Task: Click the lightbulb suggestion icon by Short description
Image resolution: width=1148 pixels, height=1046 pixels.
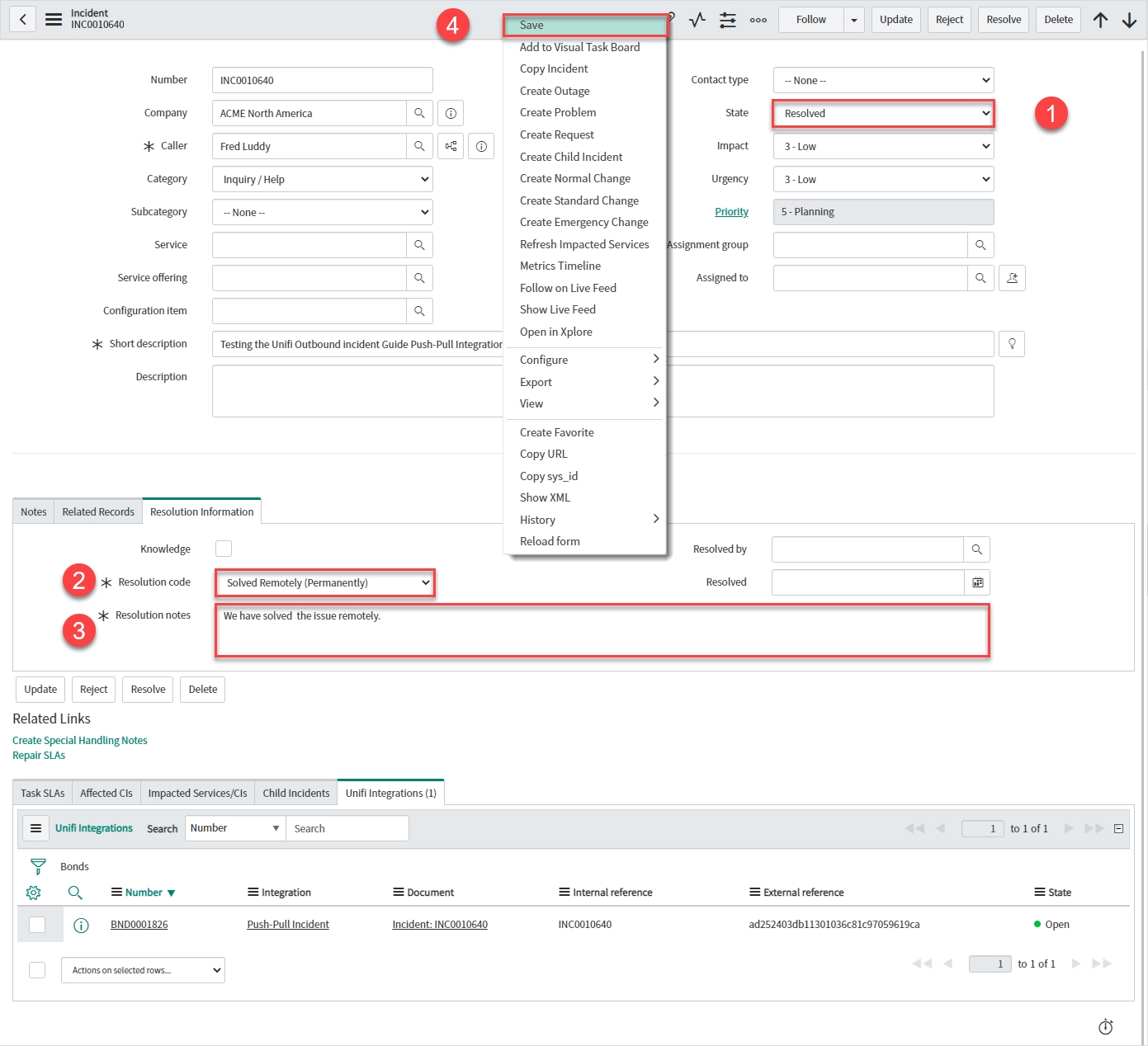Action: pos(1012,344)
